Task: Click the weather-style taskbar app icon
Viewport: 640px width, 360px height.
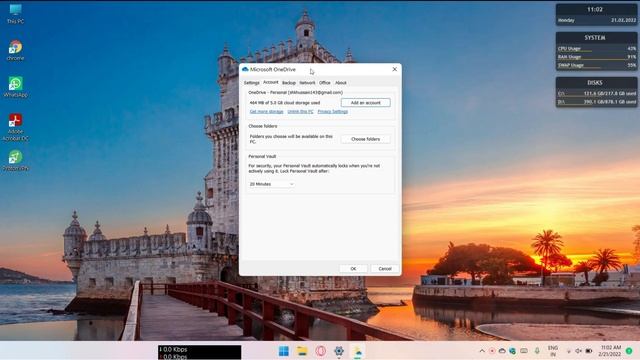Action: click(358, 351)
